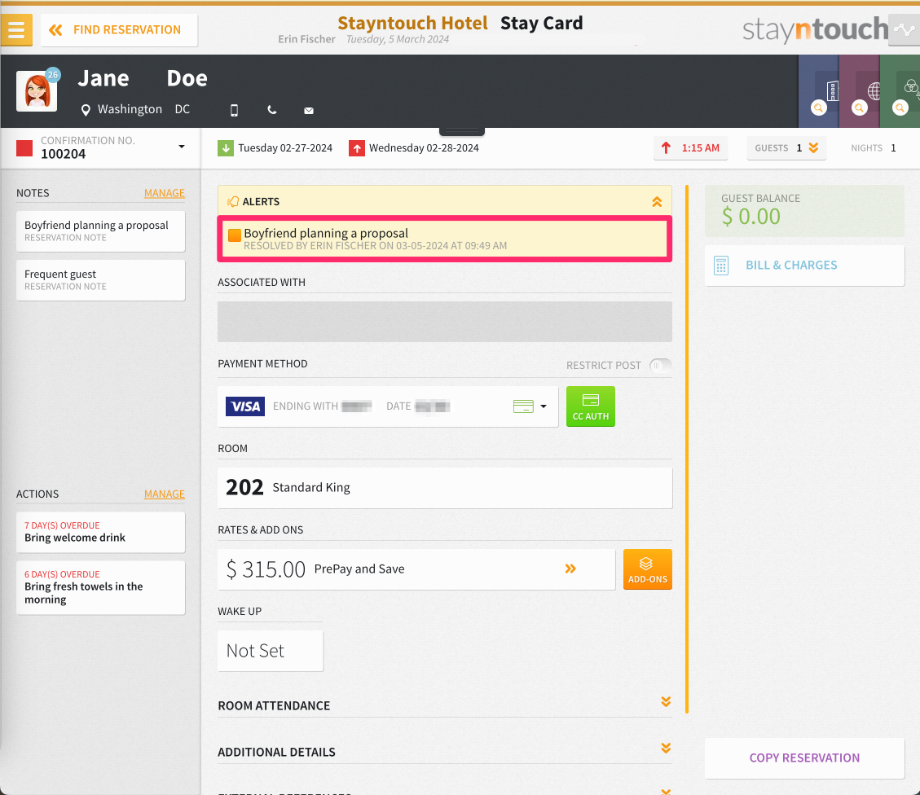Open the confirmation number dropdown
The height and width of the screenshot is (795, 920).
[x=181, y=147]
